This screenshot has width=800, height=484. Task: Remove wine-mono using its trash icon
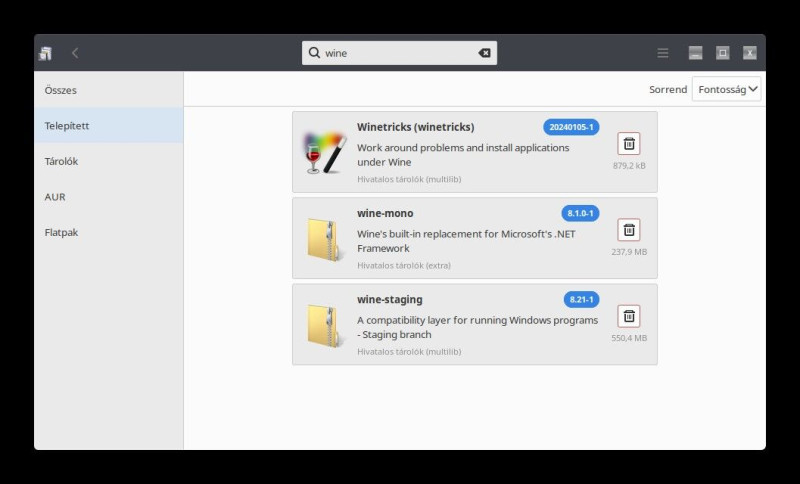629,230
